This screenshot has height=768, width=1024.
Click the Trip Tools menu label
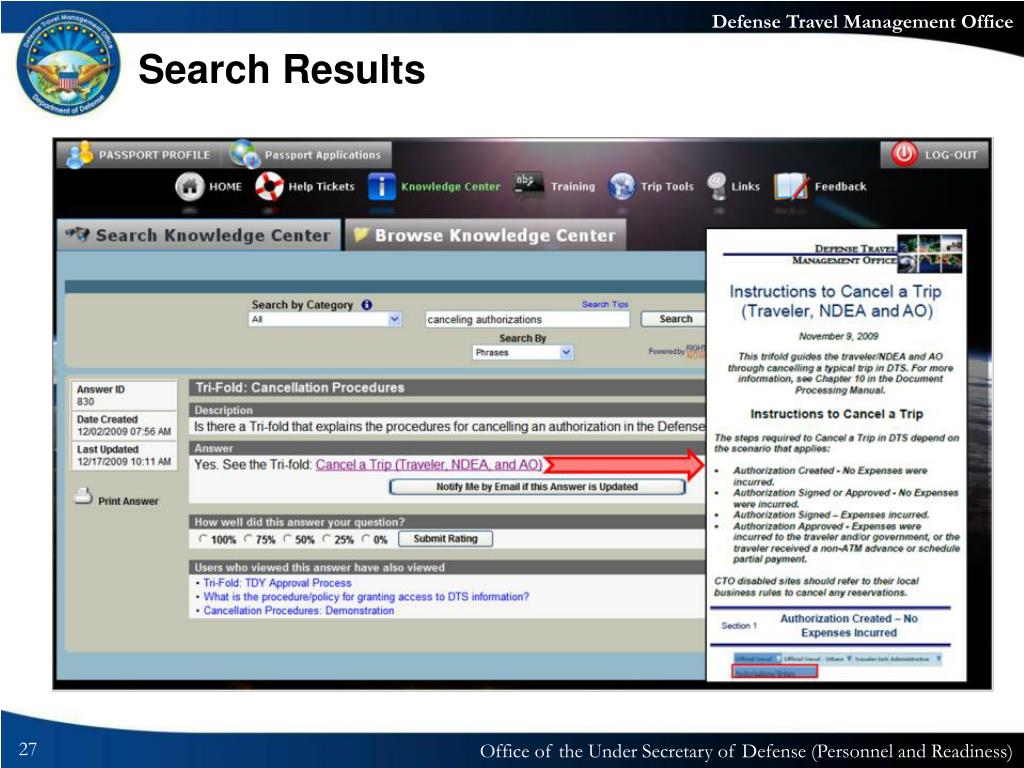(667, 187)
